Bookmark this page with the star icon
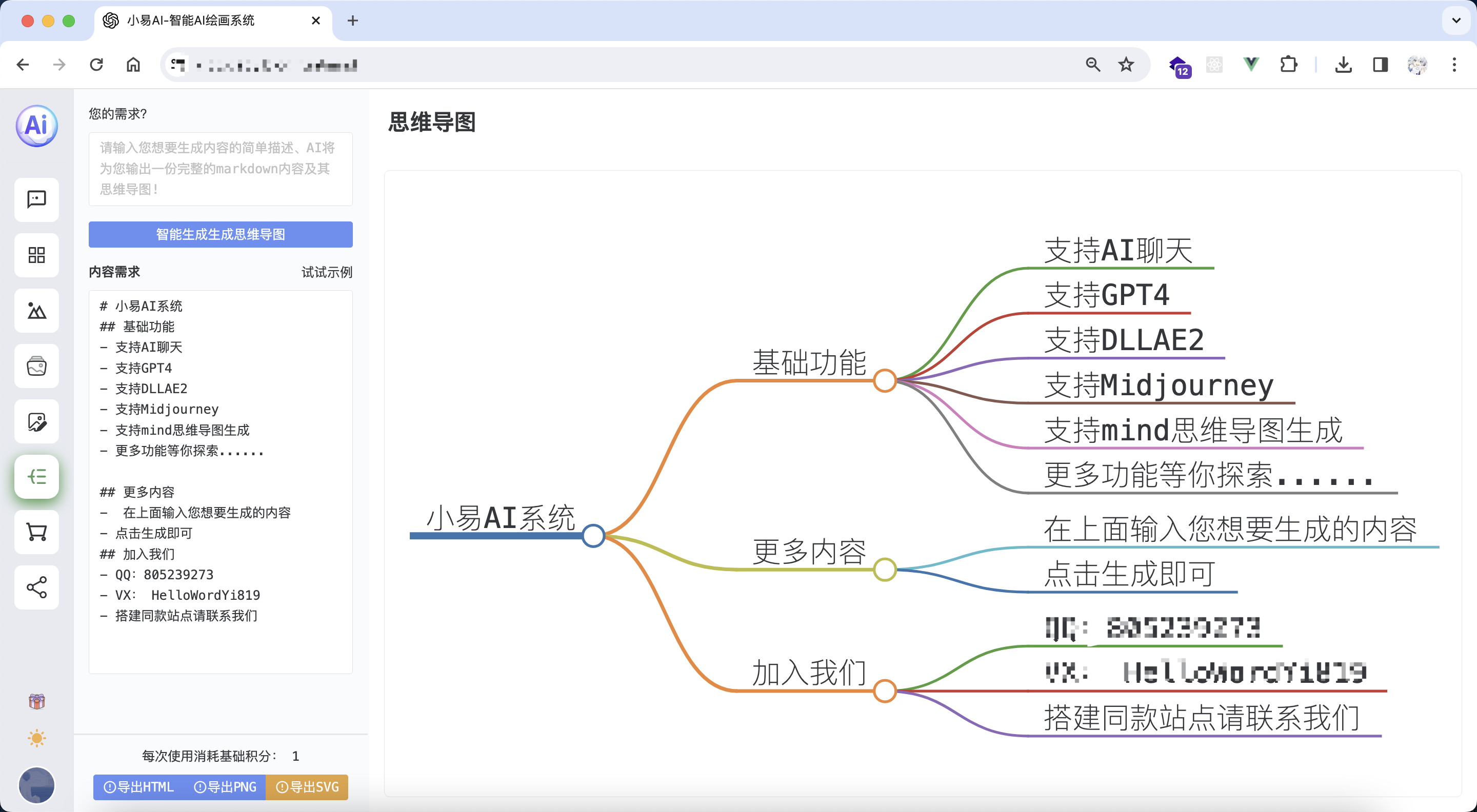The height and width of the screenshot is (812, 1477). 1126,65
